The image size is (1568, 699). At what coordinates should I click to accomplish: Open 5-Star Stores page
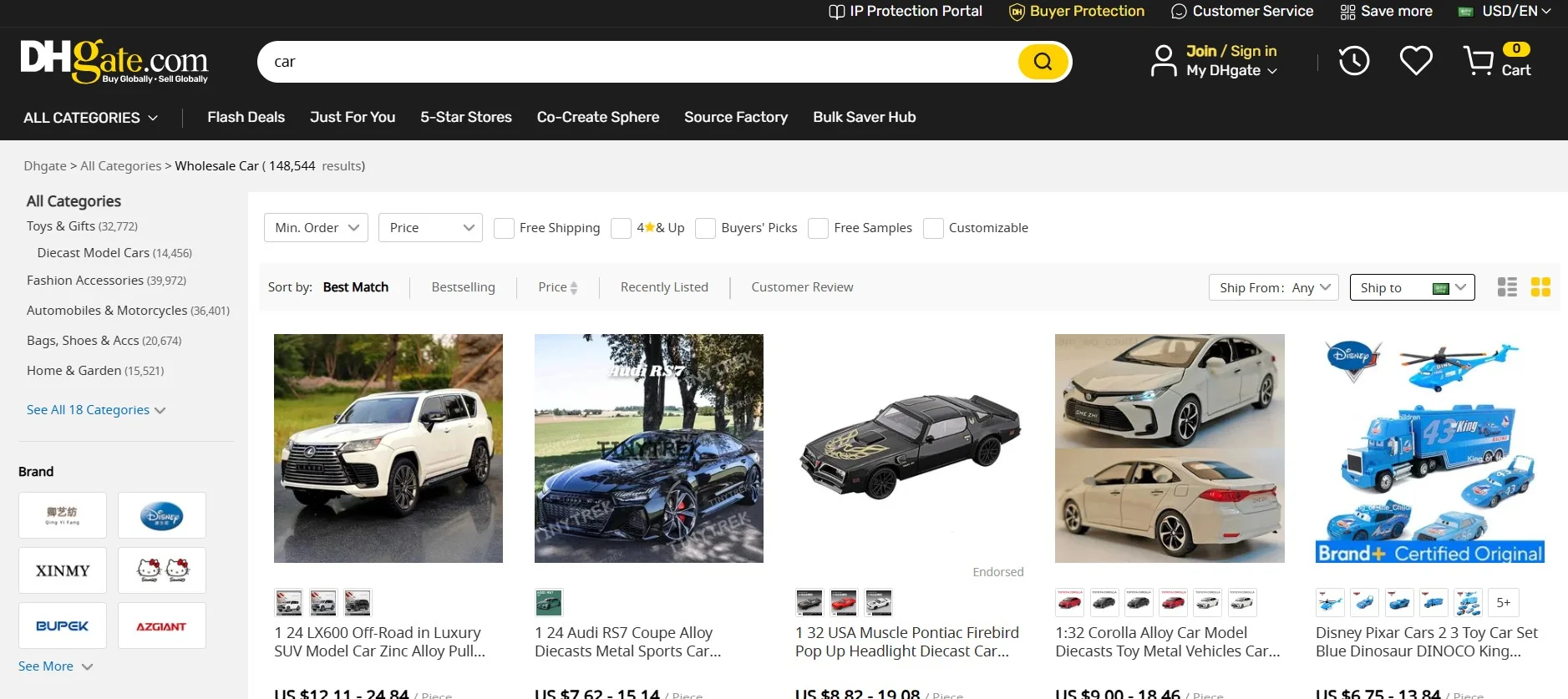click(x=466, y=117)
